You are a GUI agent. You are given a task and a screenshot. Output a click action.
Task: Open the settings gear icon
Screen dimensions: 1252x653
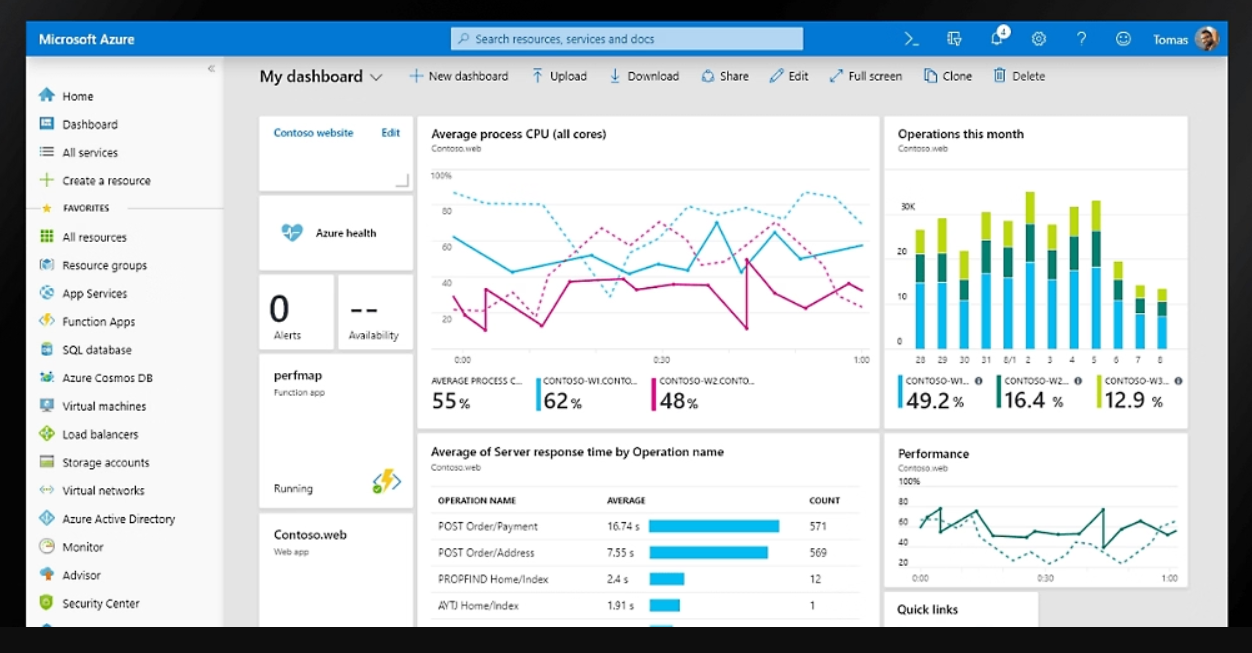click(x=1039, y=39)
